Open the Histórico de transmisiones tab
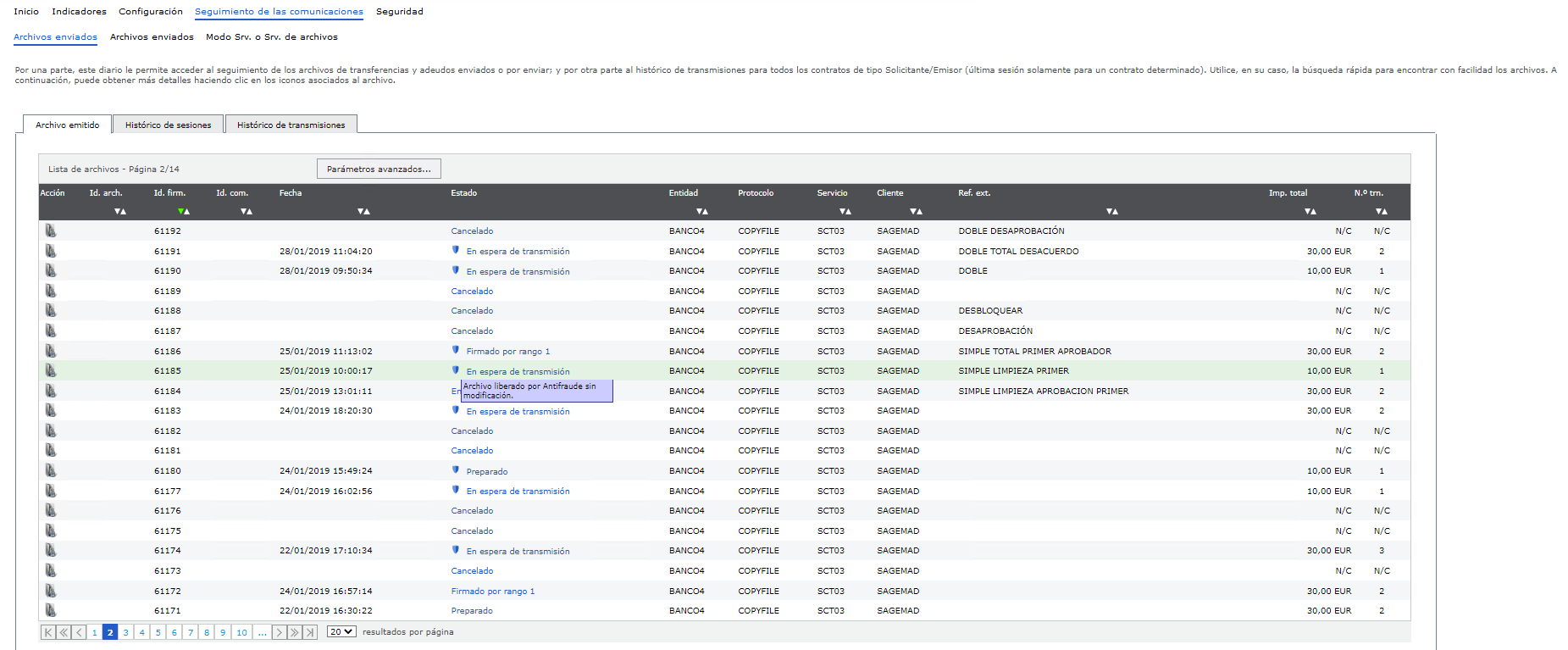 (291, 125)
